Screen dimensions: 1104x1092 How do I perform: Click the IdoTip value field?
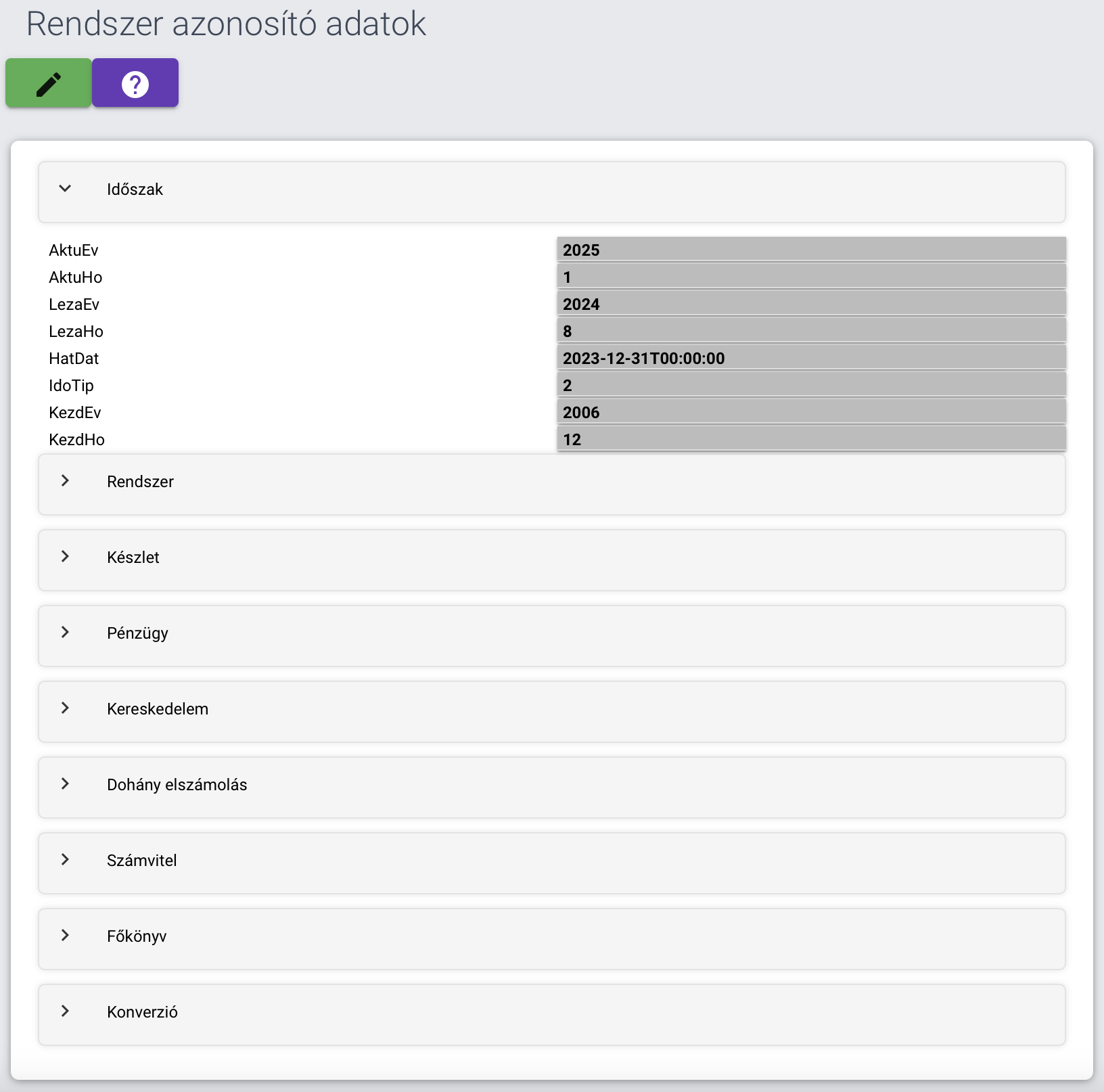[x=811, y=385]
